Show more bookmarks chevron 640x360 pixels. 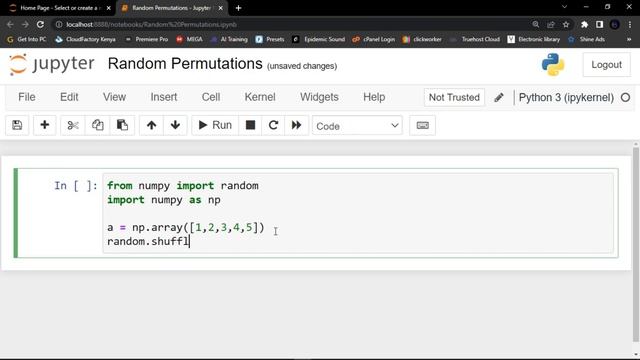[x=629, y=39]
